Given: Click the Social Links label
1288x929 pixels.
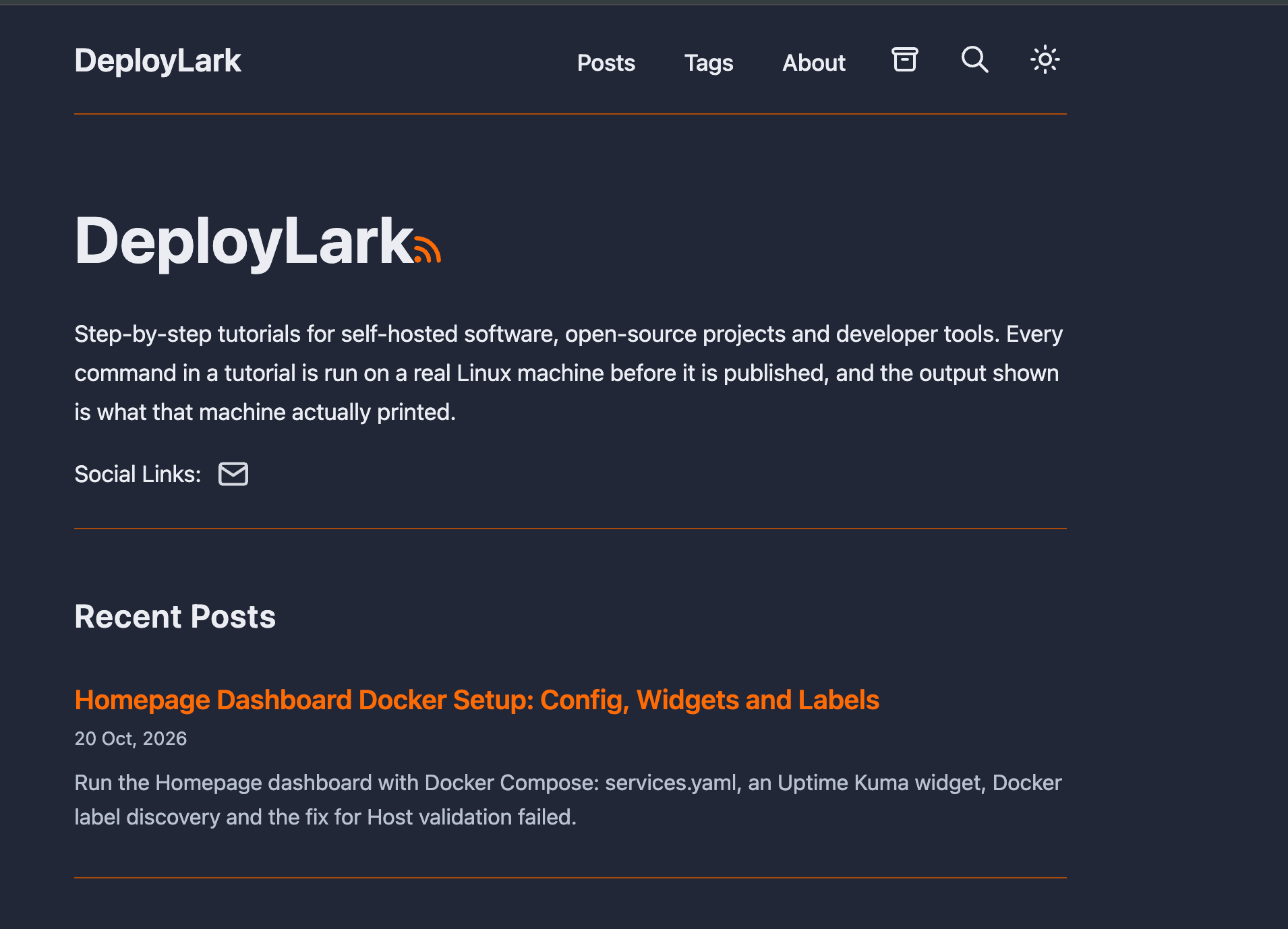Looking at the screenshot, I should 138,475.
